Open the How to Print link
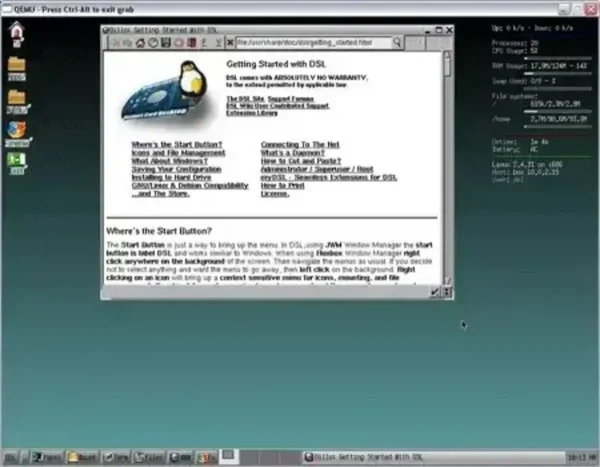The width and height of the screenshot is (600, 467). (x=282, y=186)
